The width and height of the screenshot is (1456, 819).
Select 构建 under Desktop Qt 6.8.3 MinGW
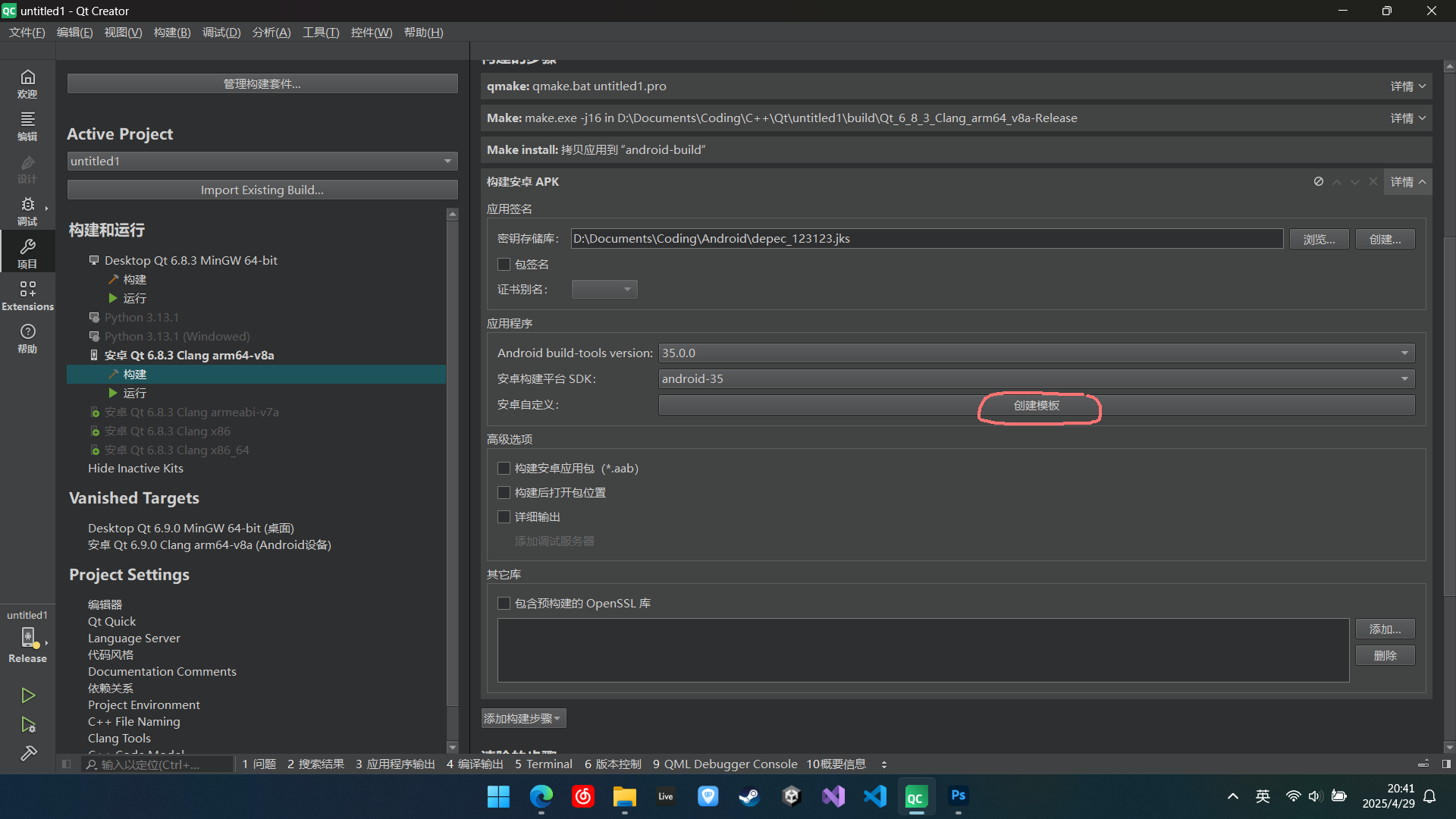(135, 280)
